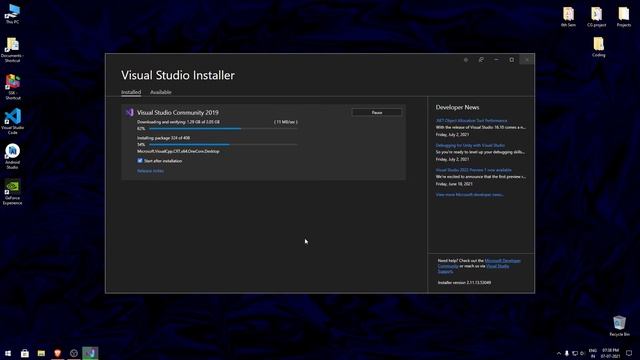Click the 'Installer version' text
Viewport: 640px width, 360px height.
464,282
